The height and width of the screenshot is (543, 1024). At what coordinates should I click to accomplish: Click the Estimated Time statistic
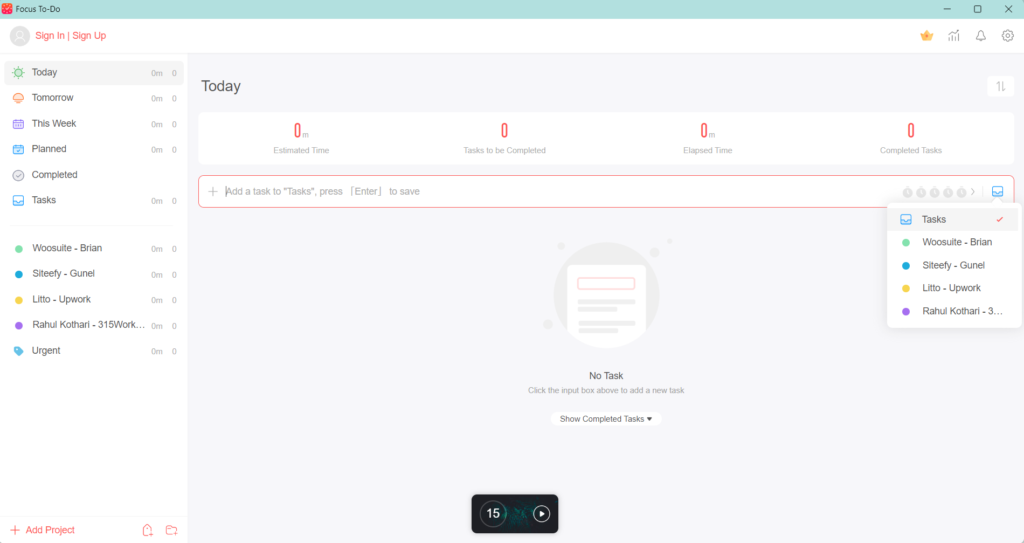point(301,139)
